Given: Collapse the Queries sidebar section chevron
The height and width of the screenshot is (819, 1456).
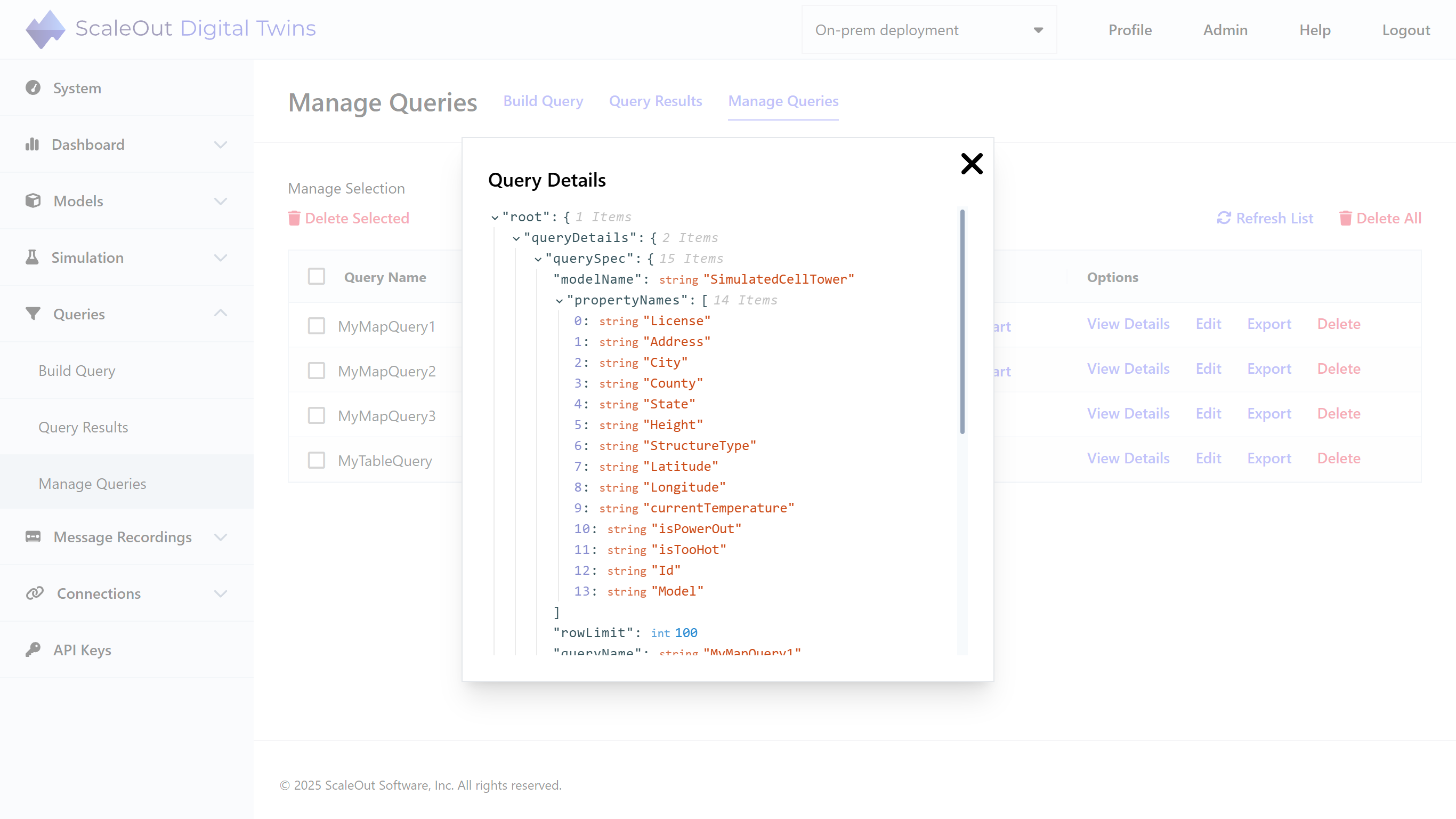Looking at the screenshot, I should [221, 313].
